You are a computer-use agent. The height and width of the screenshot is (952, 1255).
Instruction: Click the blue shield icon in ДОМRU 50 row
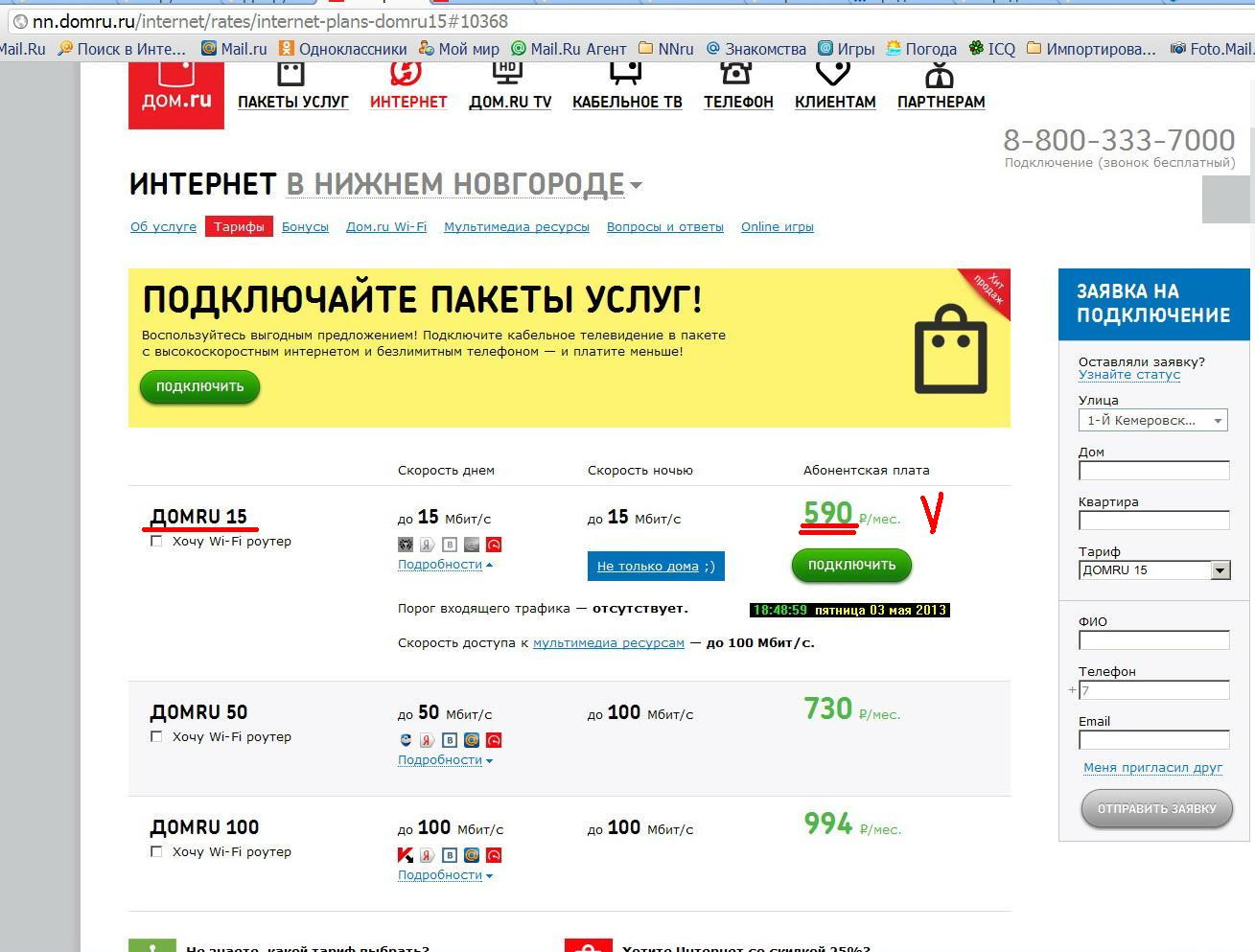(406, 740)
